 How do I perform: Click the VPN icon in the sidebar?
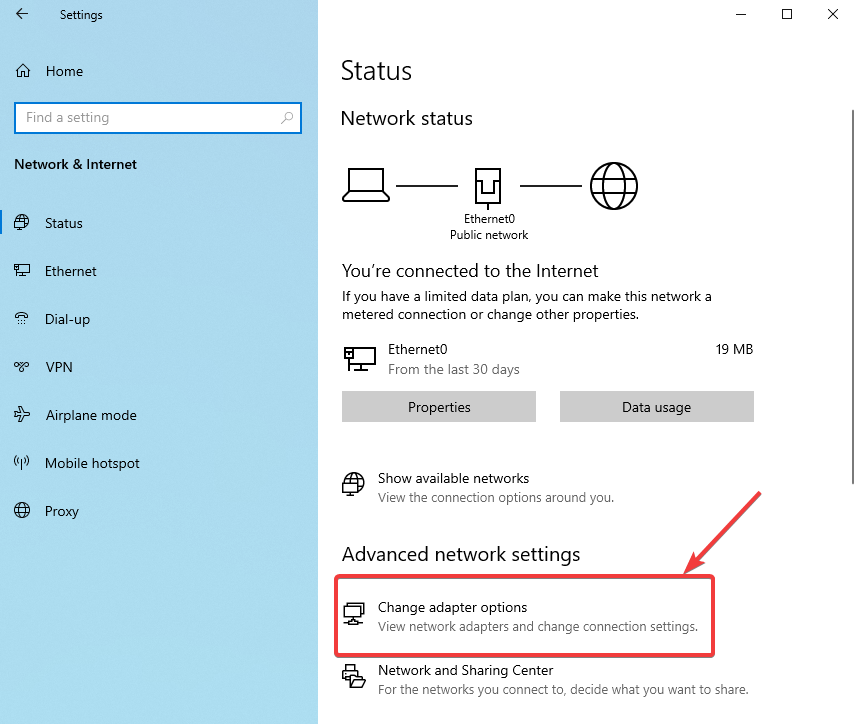point(22,367)
